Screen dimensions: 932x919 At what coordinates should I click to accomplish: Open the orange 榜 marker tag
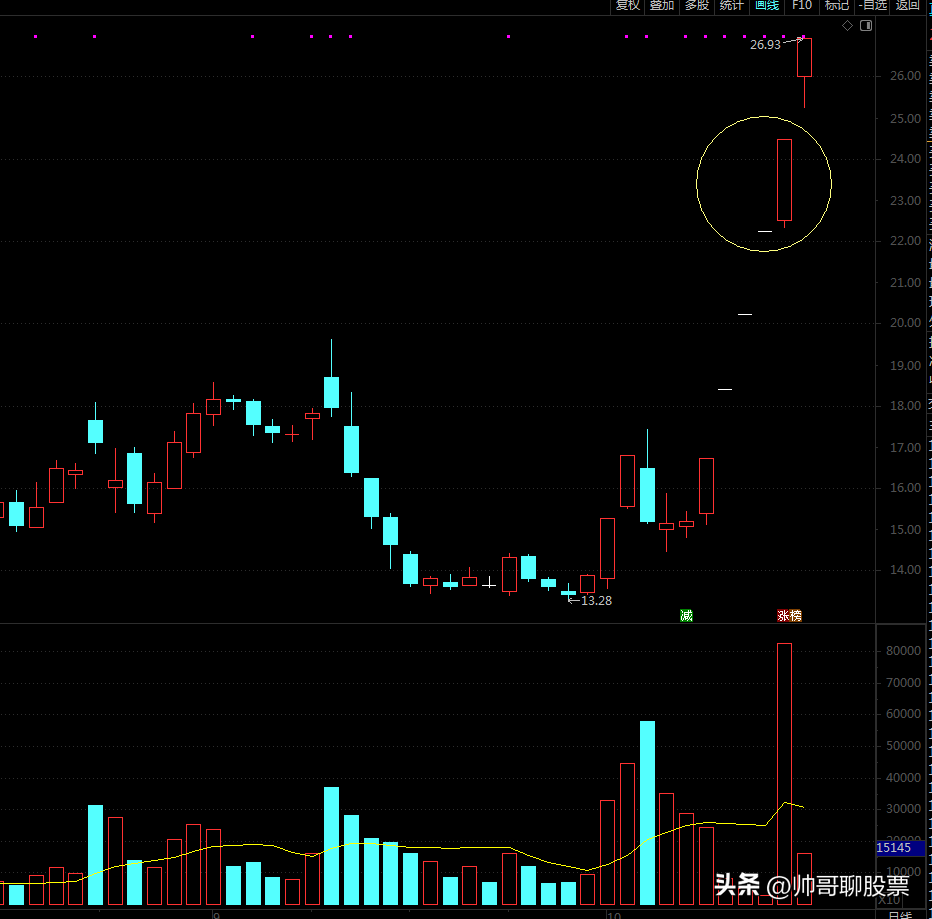click(796, 615)
